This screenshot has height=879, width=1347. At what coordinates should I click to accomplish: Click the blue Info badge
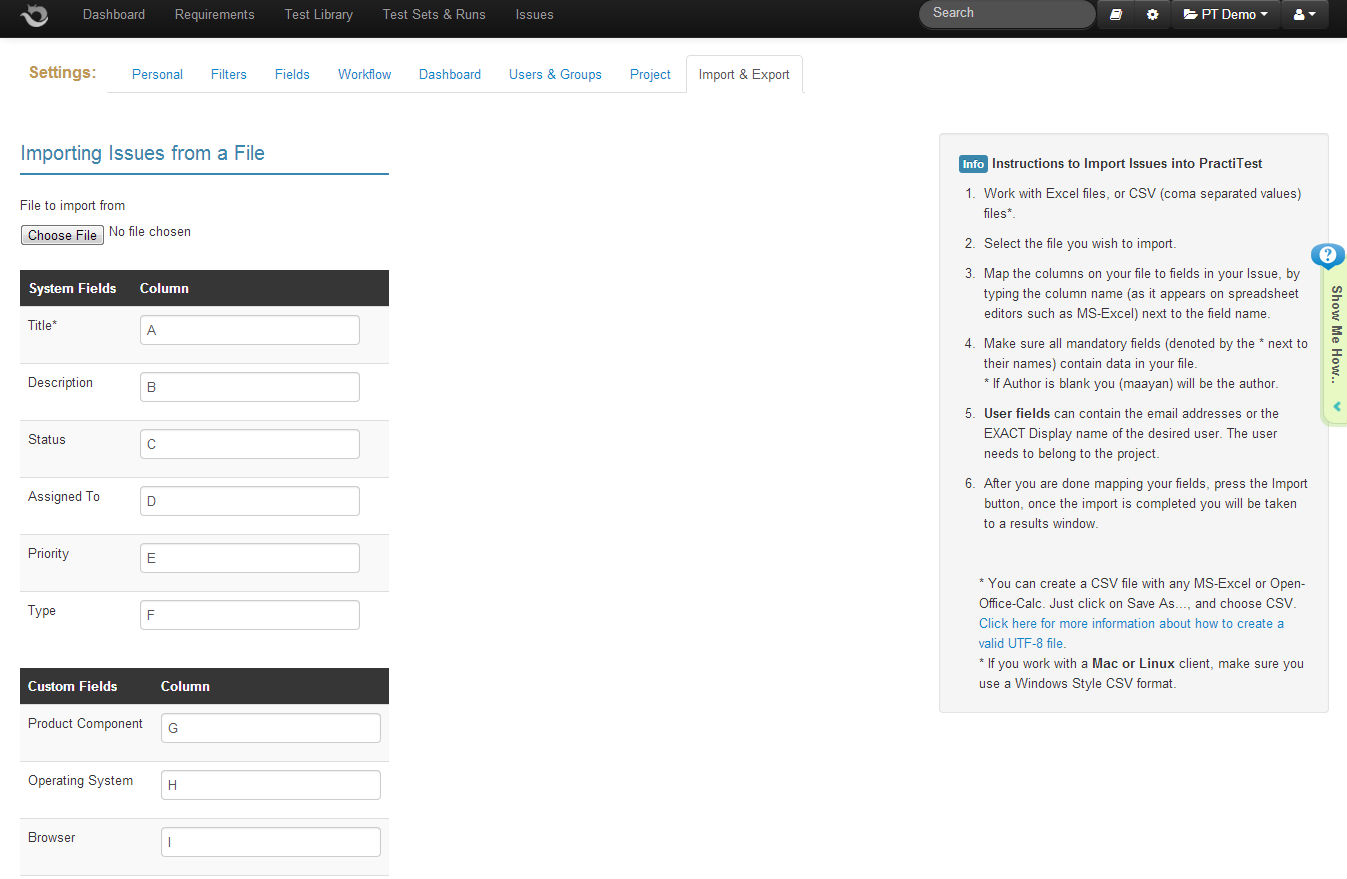click(x=972, y=164)
